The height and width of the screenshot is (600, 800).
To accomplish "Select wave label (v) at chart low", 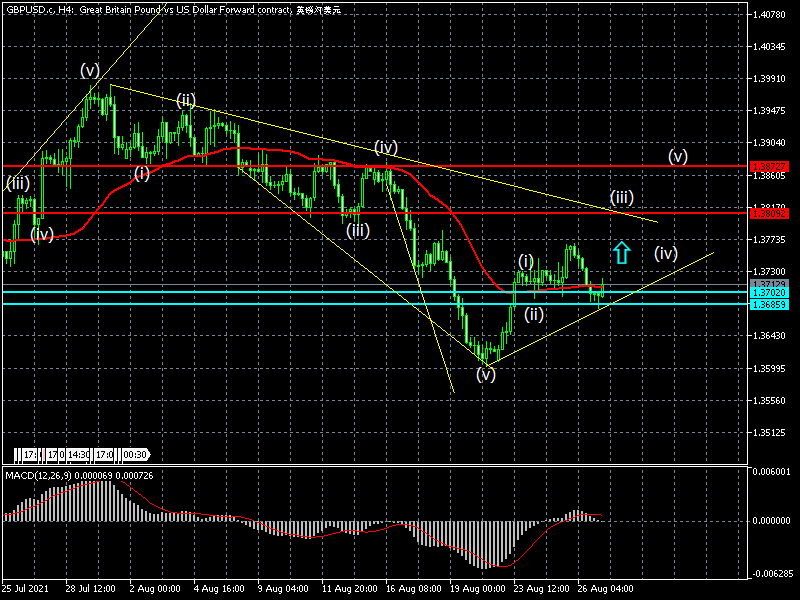I will tap(486, 375).
